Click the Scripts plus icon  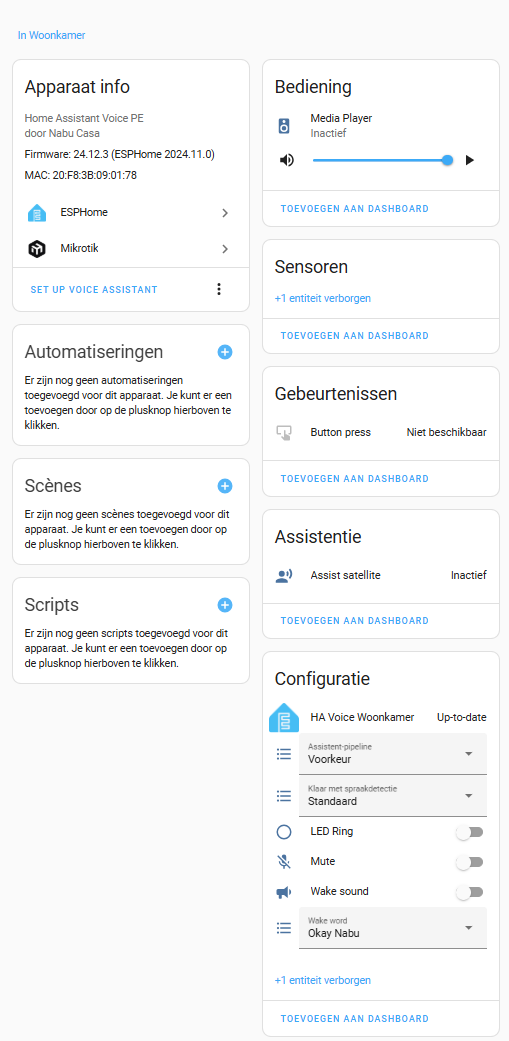(225, 605)
